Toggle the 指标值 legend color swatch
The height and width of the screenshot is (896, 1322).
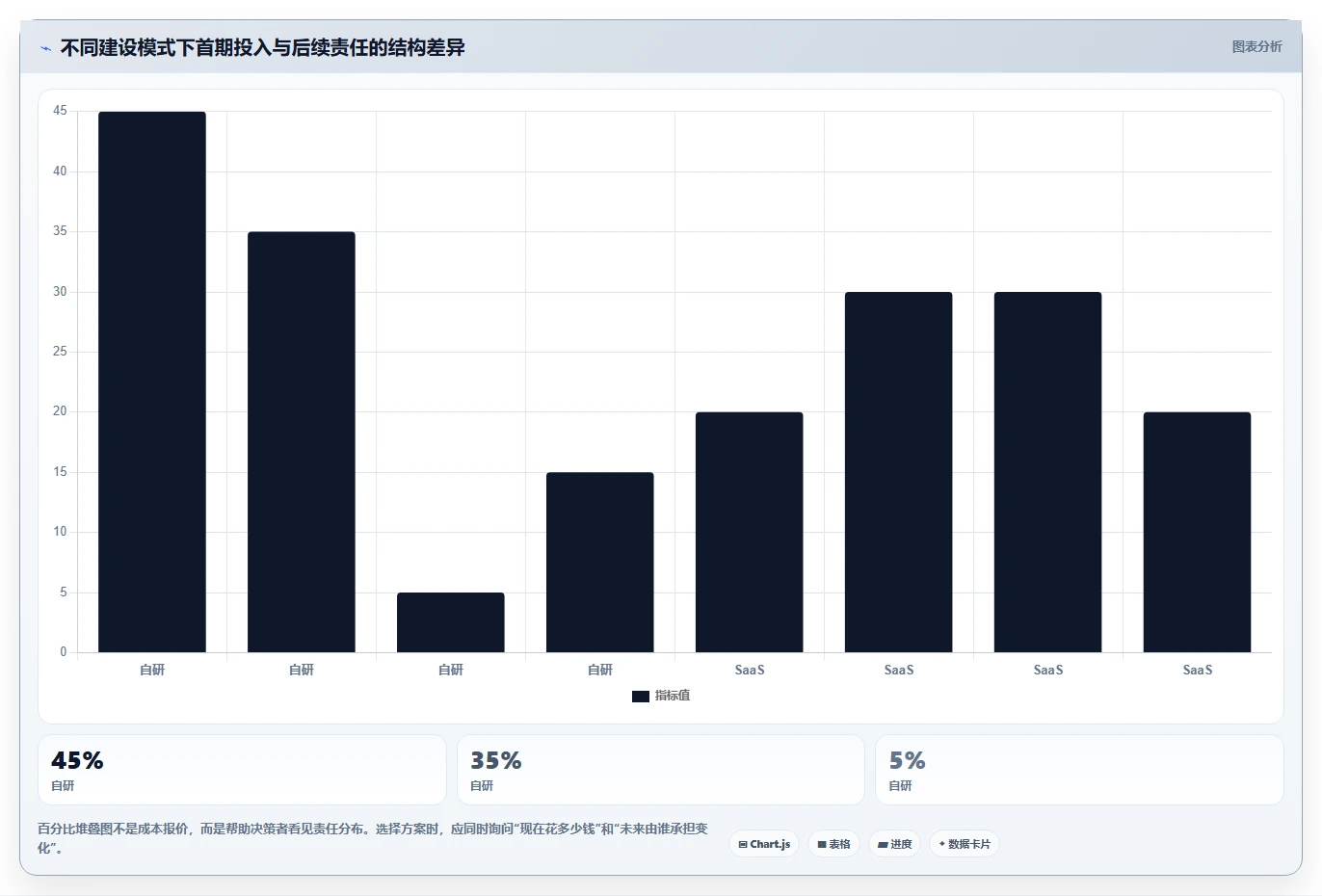click(641, 696)
